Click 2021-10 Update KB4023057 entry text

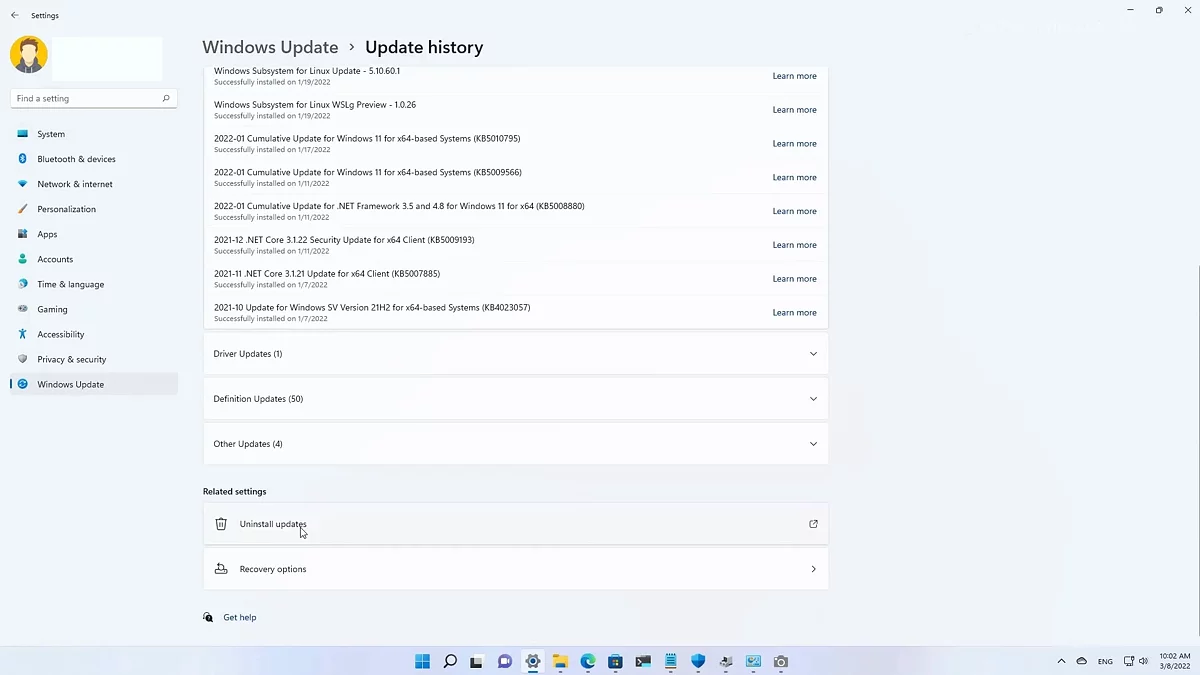click(x=372, y=308)
